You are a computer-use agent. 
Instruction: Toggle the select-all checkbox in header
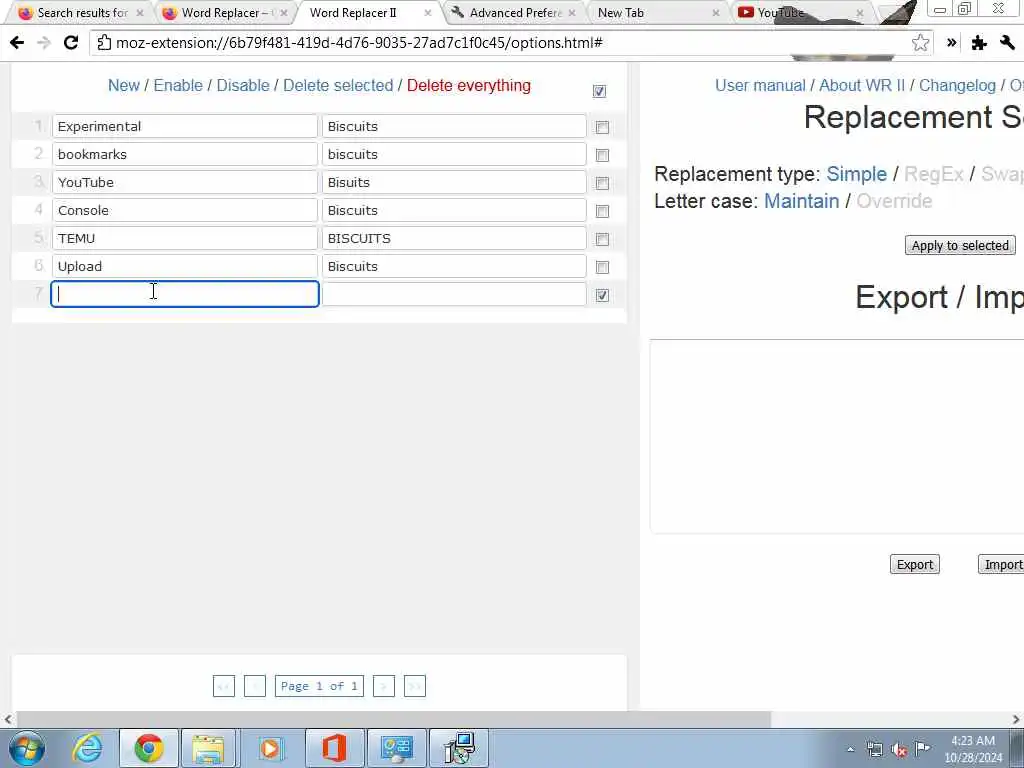[599, 91]
